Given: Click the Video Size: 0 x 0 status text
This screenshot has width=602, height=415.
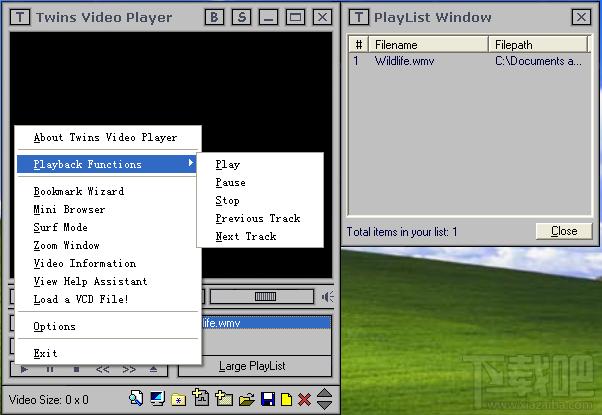Looking at the screenshot, I should pos(49,400).
